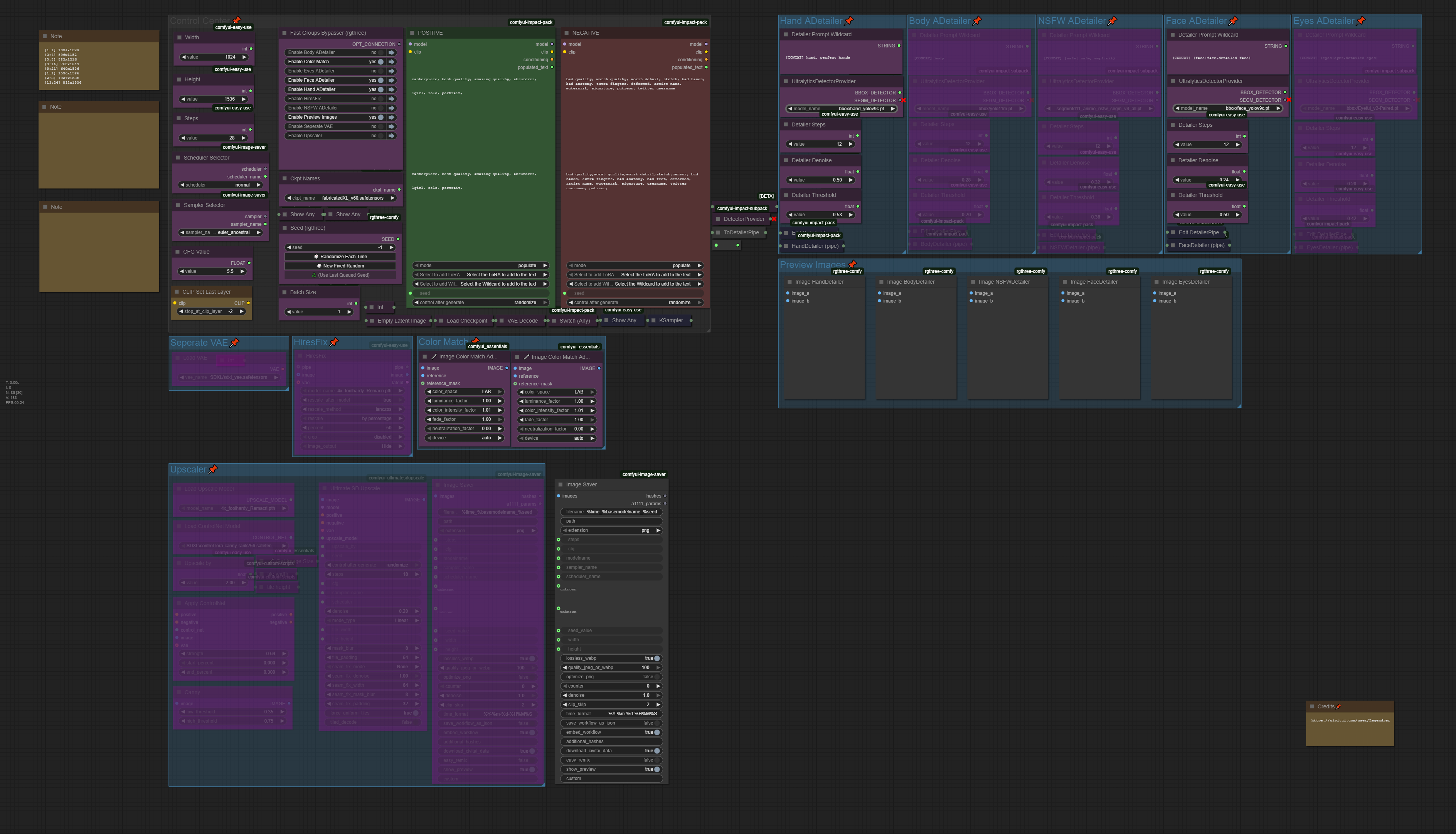Collapse the POSITIVE node using its title dot

[412, 33]
